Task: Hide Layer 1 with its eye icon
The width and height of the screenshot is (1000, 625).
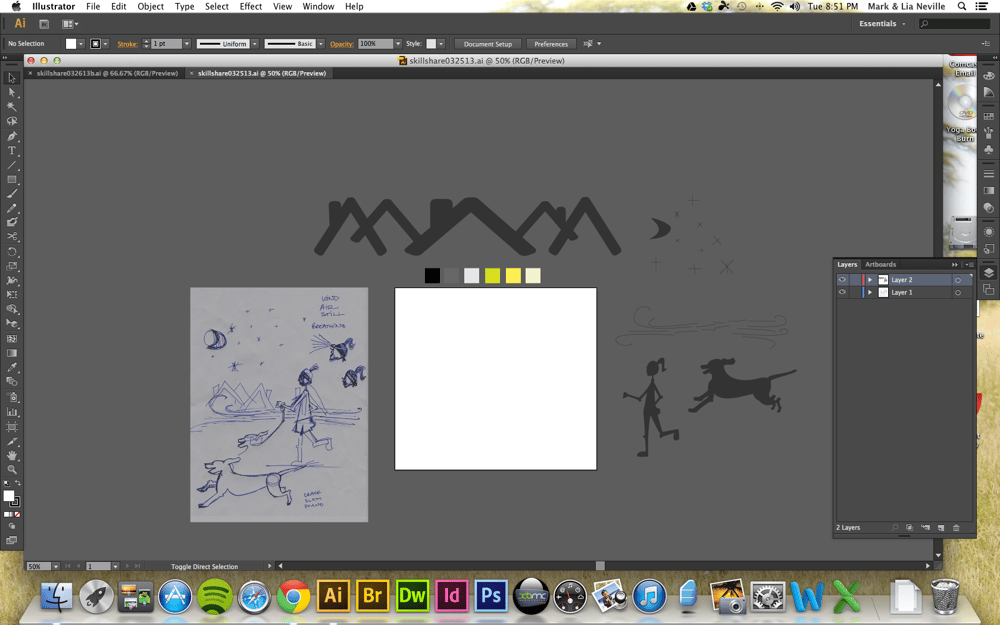Action: (x=842, y=292)
